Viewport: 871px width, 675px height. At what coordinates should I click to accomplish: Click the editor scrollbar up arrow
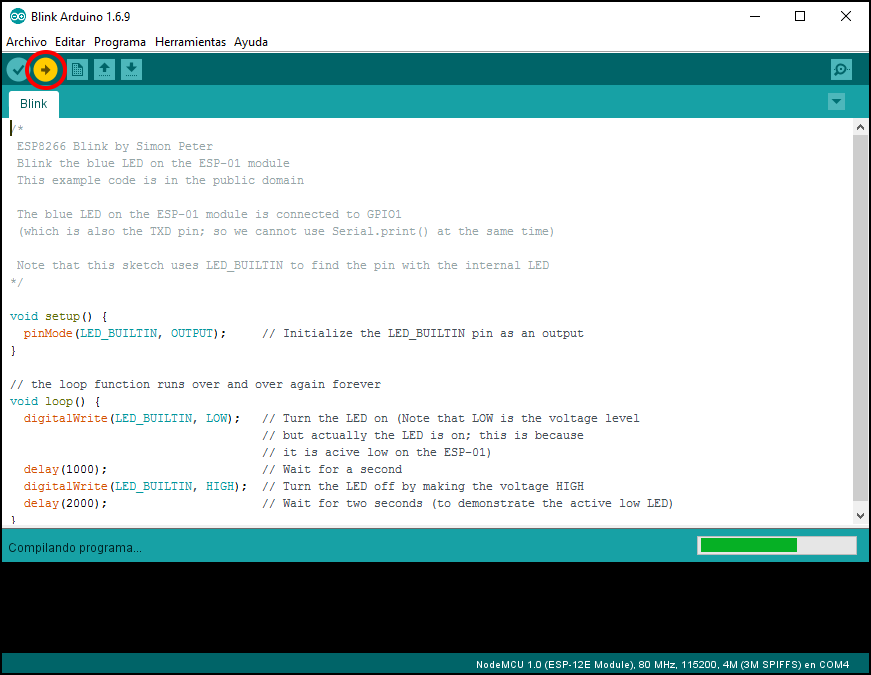click(x=860, y=127)
